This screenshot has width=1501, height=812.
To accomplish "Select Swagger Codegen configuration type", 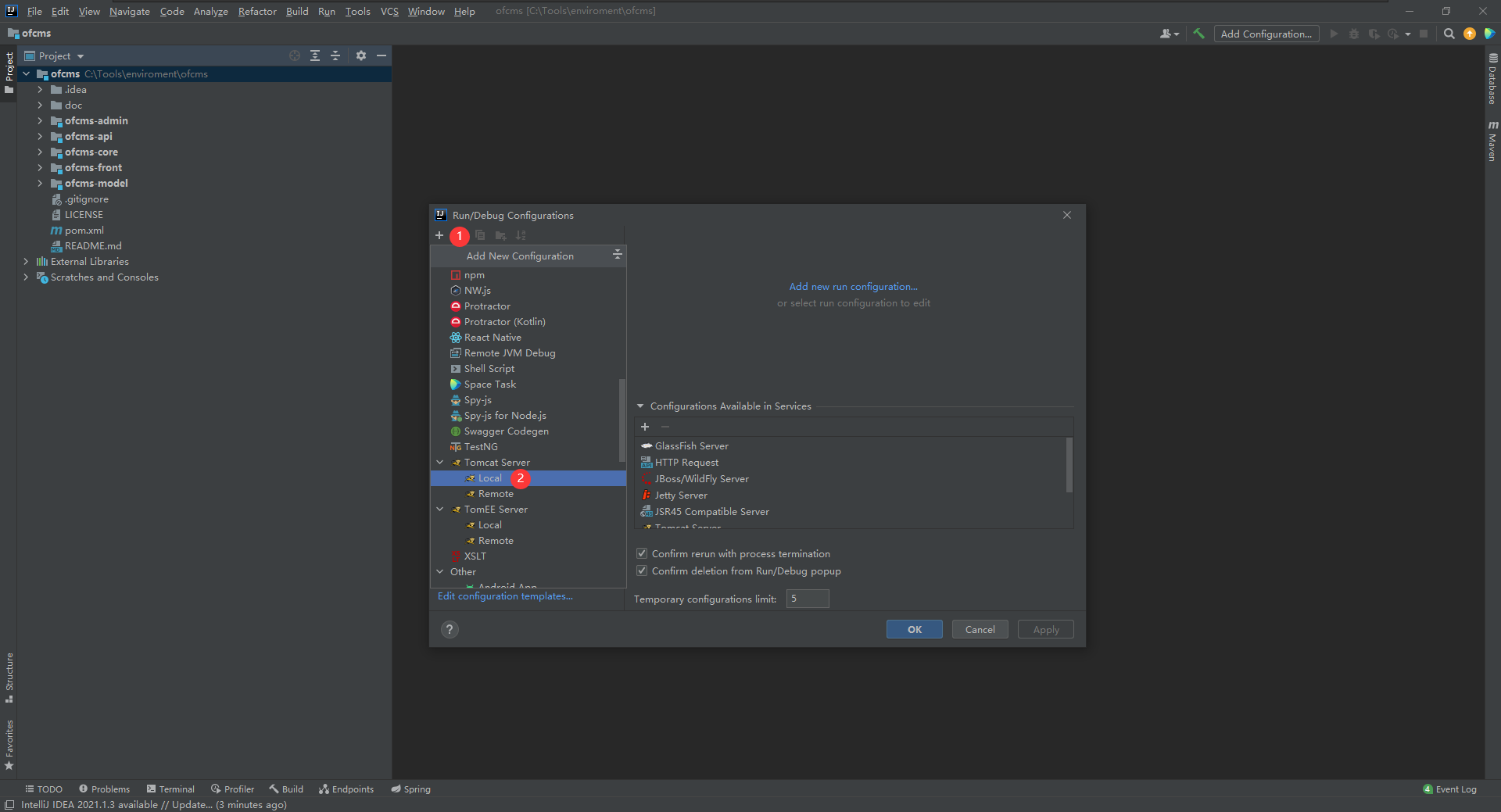I will pos(528,431).
